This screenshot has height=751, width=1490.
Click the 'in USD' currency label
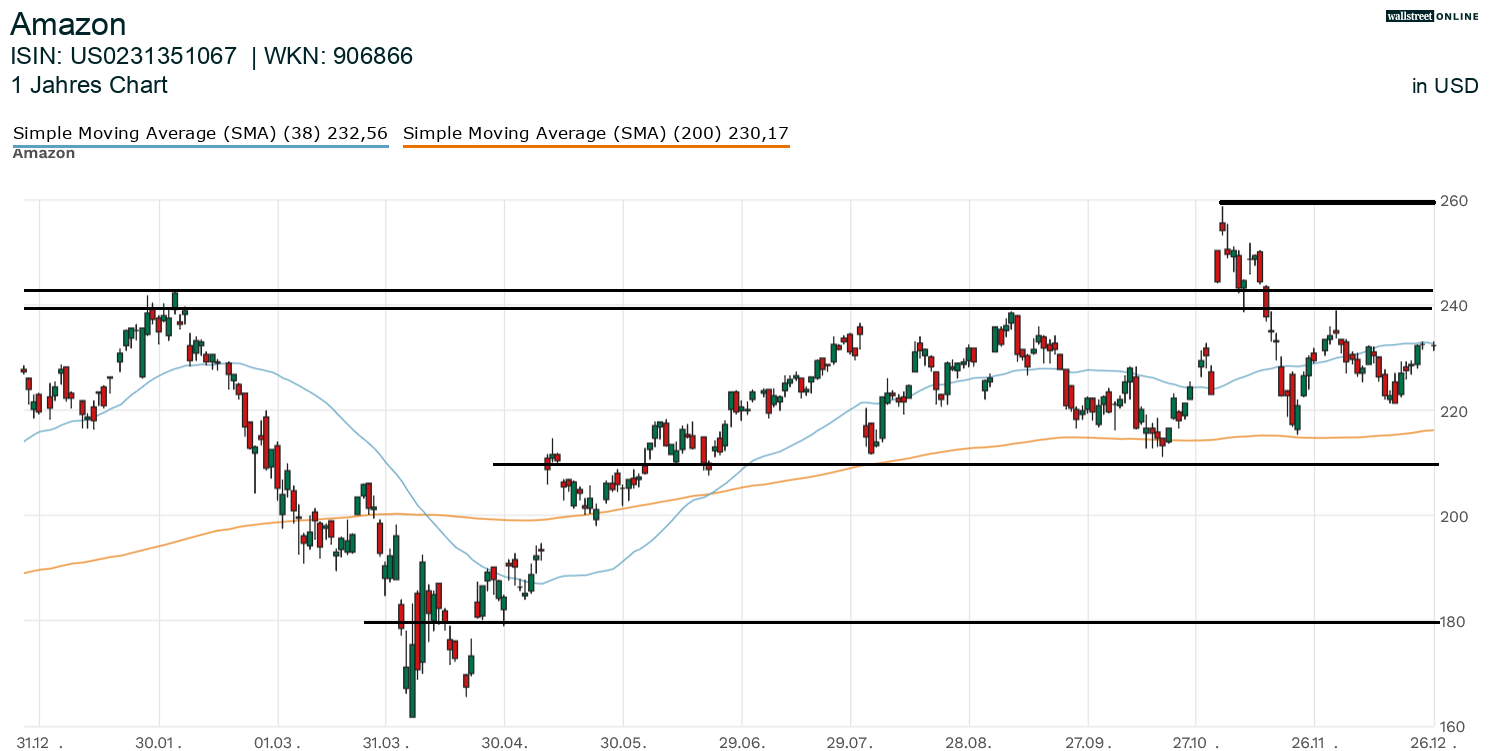(x=1445, y=86)
